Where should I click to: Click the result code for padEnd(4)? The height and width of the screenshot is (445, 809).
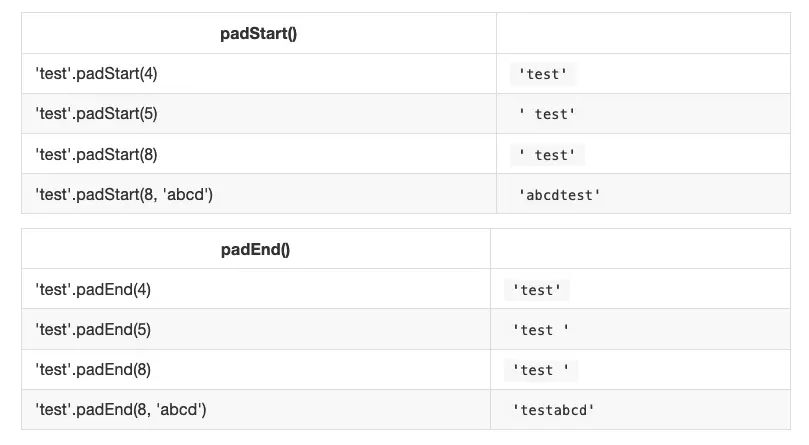click(x=538, y=290)
